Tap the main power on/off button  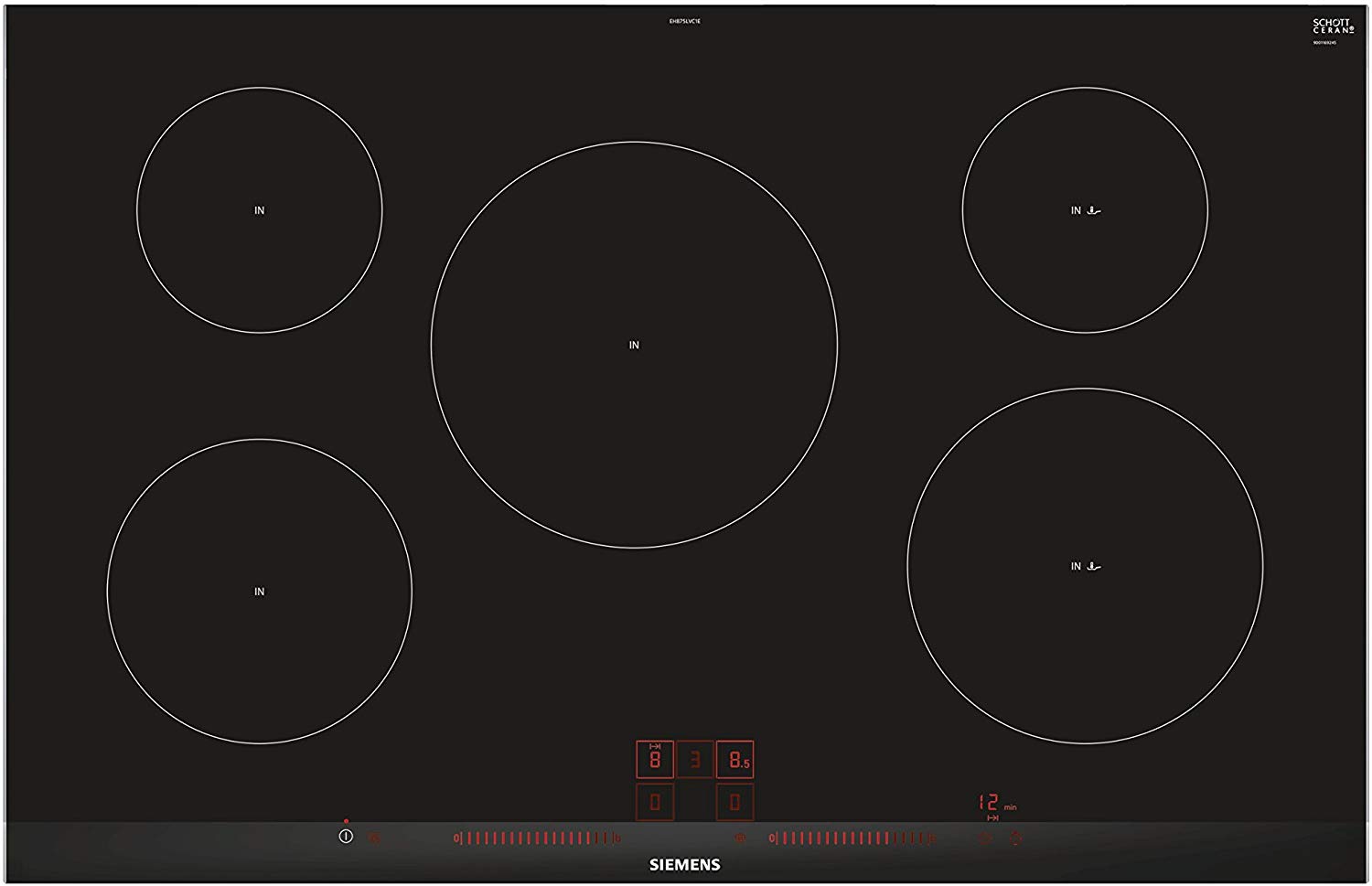coord(346,837)
